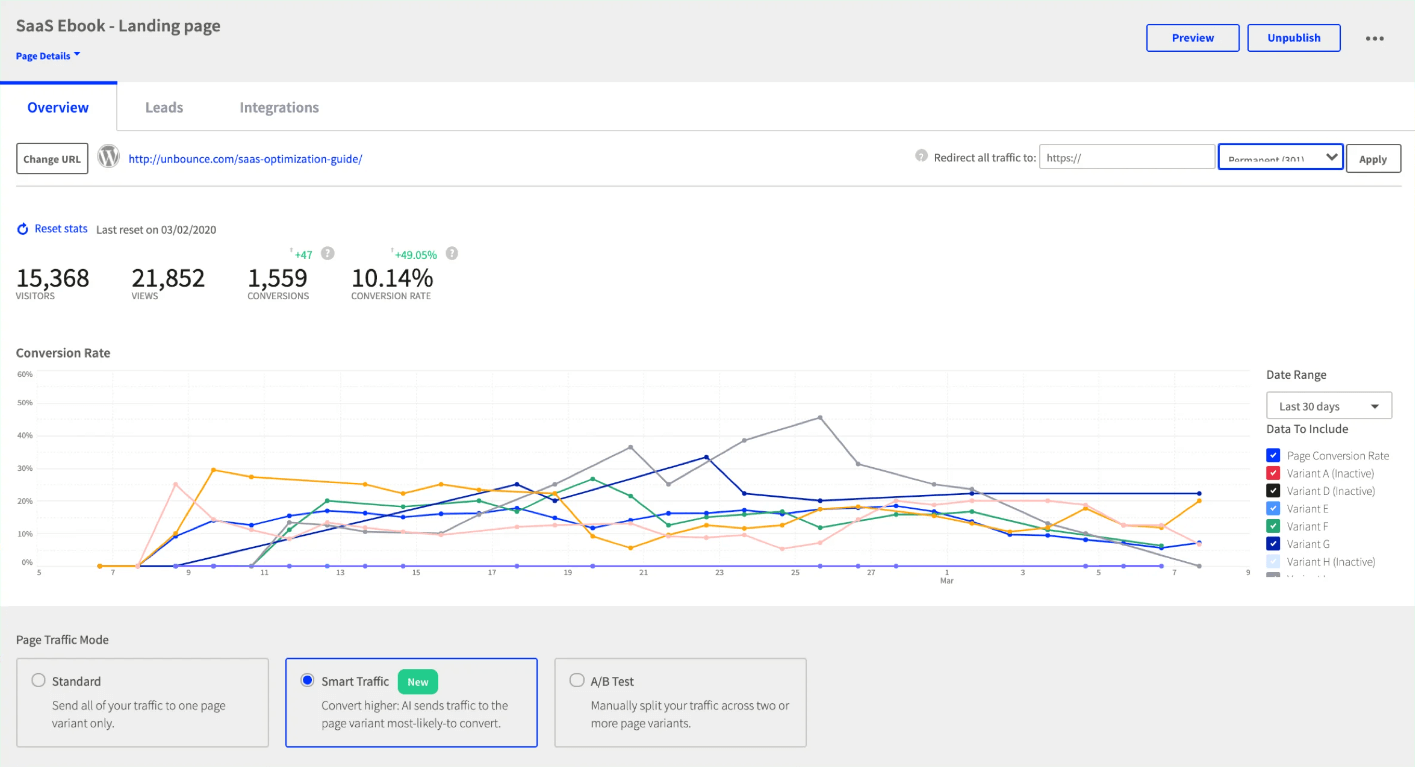Select the A/B Test traffic mode option
Image resolution: width=1415 pixels, height=767 pixels.
(x=577, y=679)
